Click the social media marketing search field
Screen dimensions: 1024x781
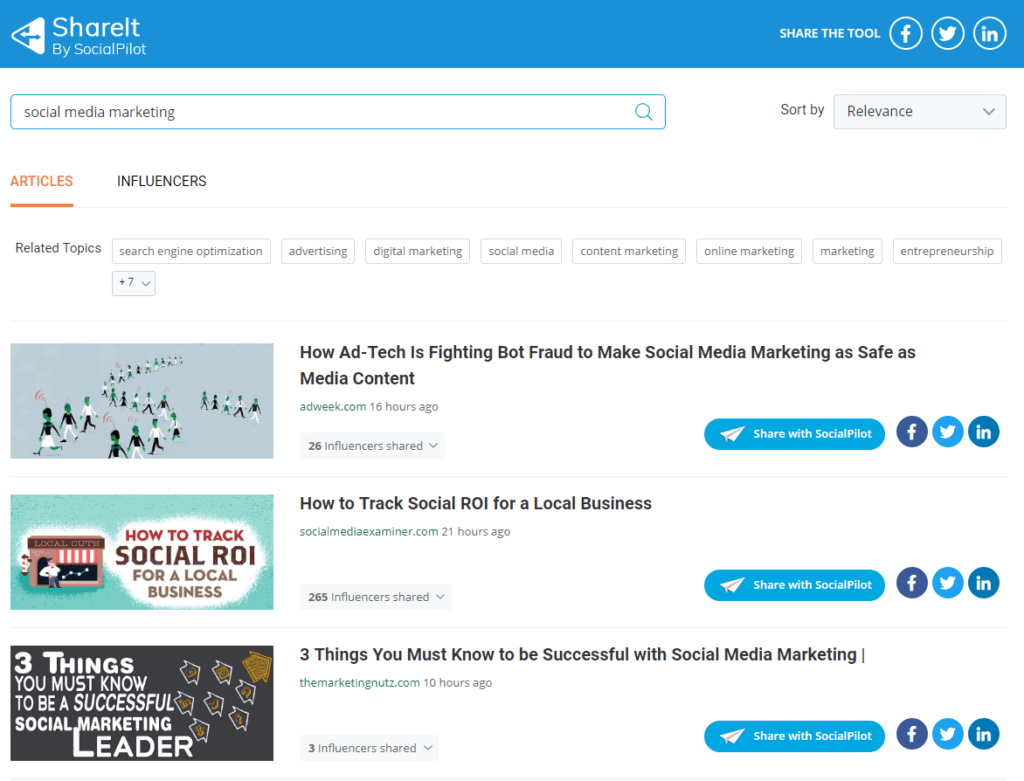click(338, 112)
